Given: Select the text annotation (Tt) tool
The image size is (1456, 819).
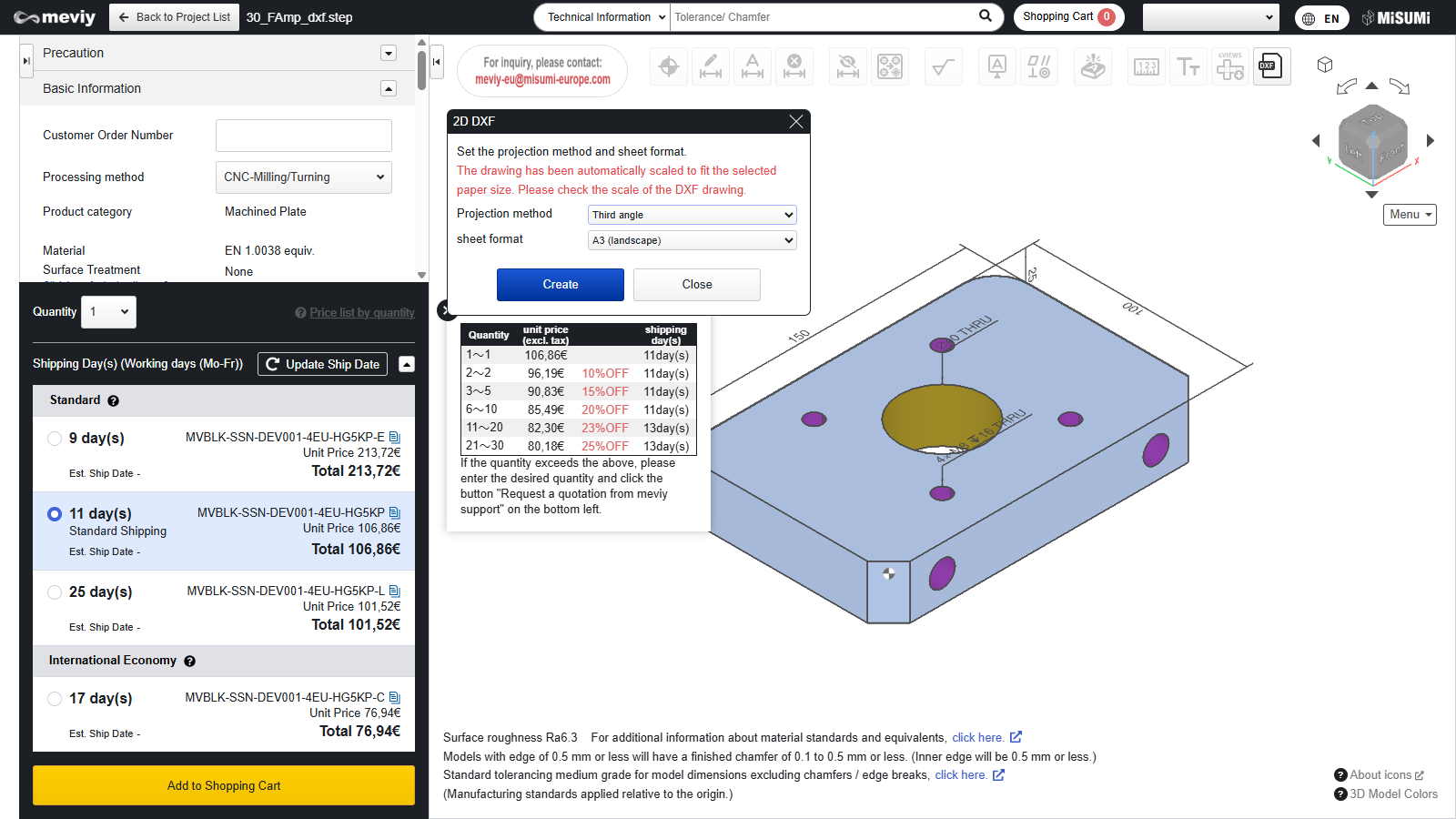Looking at the screenshot, I should (x=1188, y=66).
